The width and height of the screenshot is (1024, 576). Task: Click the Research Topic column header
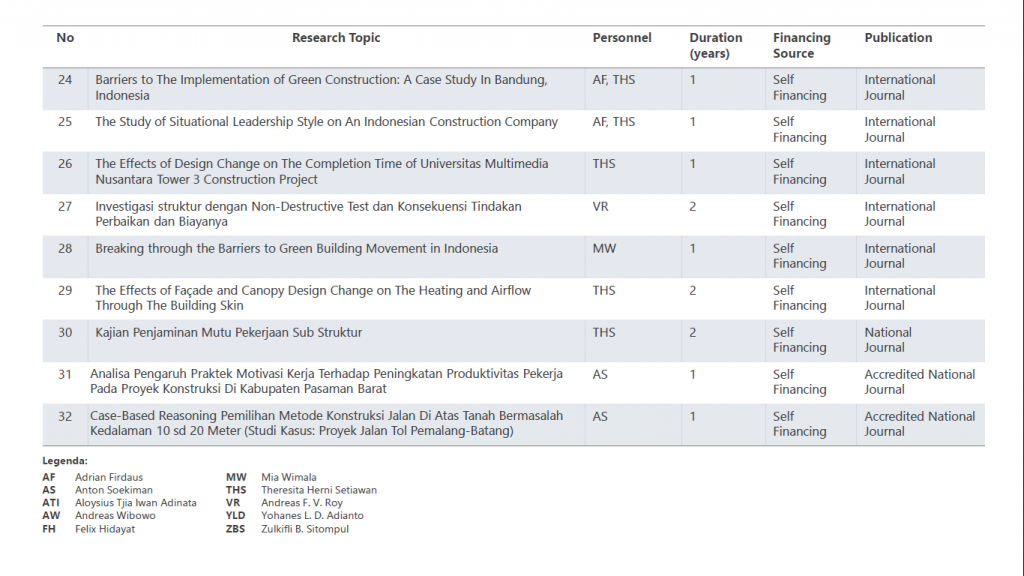coord(336,38)
